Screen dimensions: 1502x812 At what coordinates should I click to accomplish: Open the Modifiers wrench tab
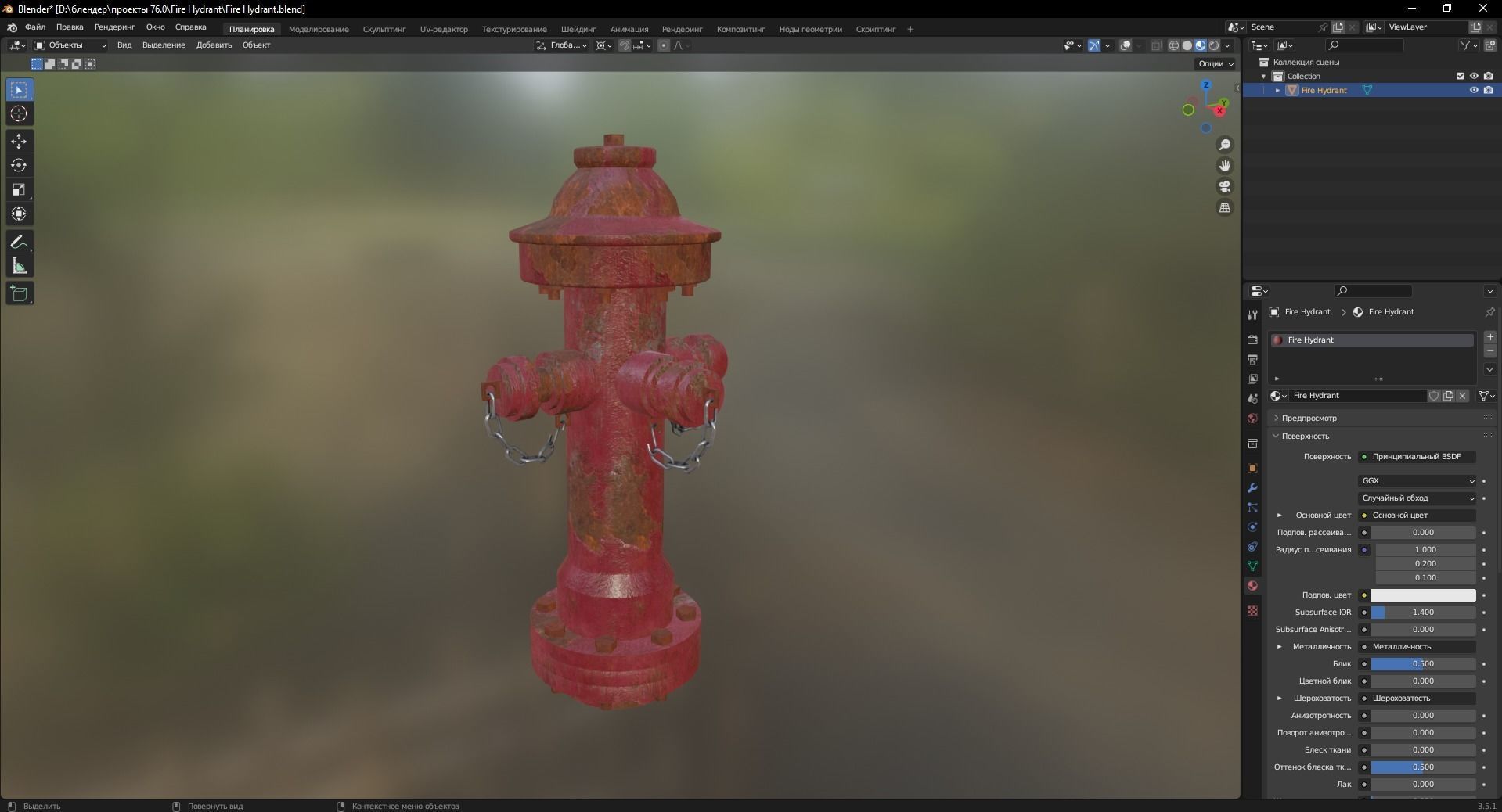[x=1252, y=488]
